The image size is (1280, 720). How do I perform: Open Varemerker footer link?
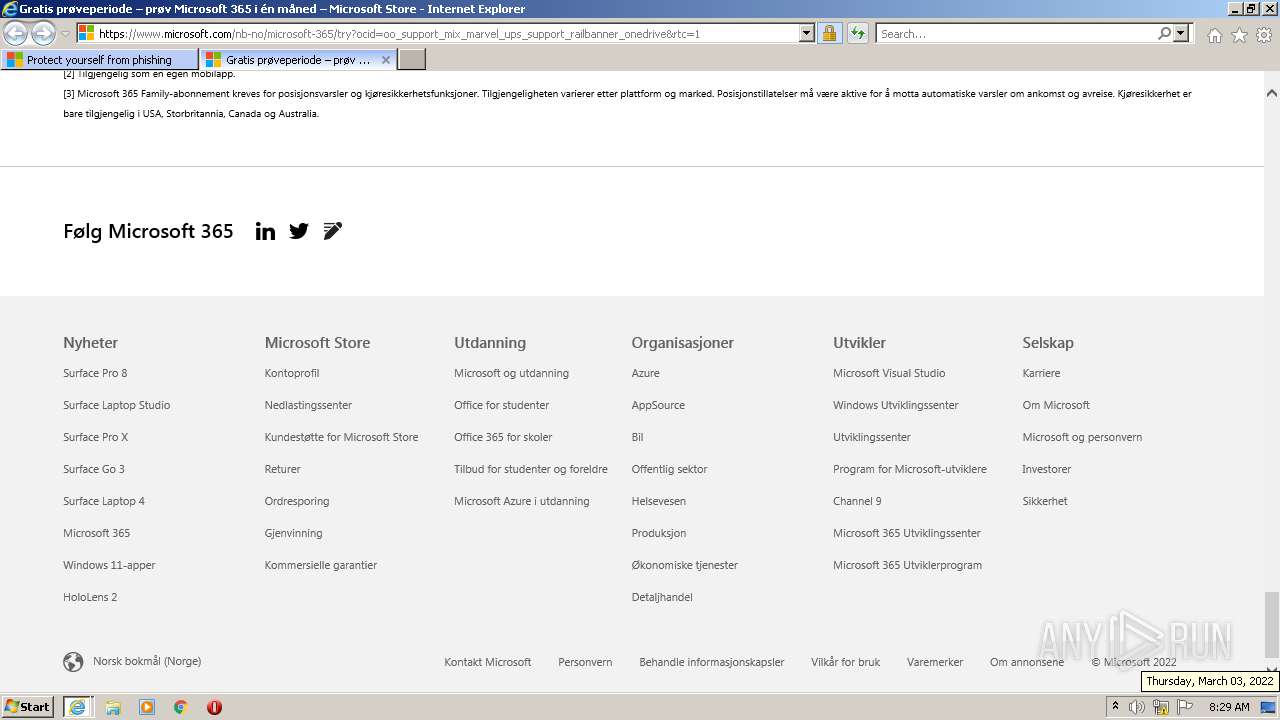935,662
